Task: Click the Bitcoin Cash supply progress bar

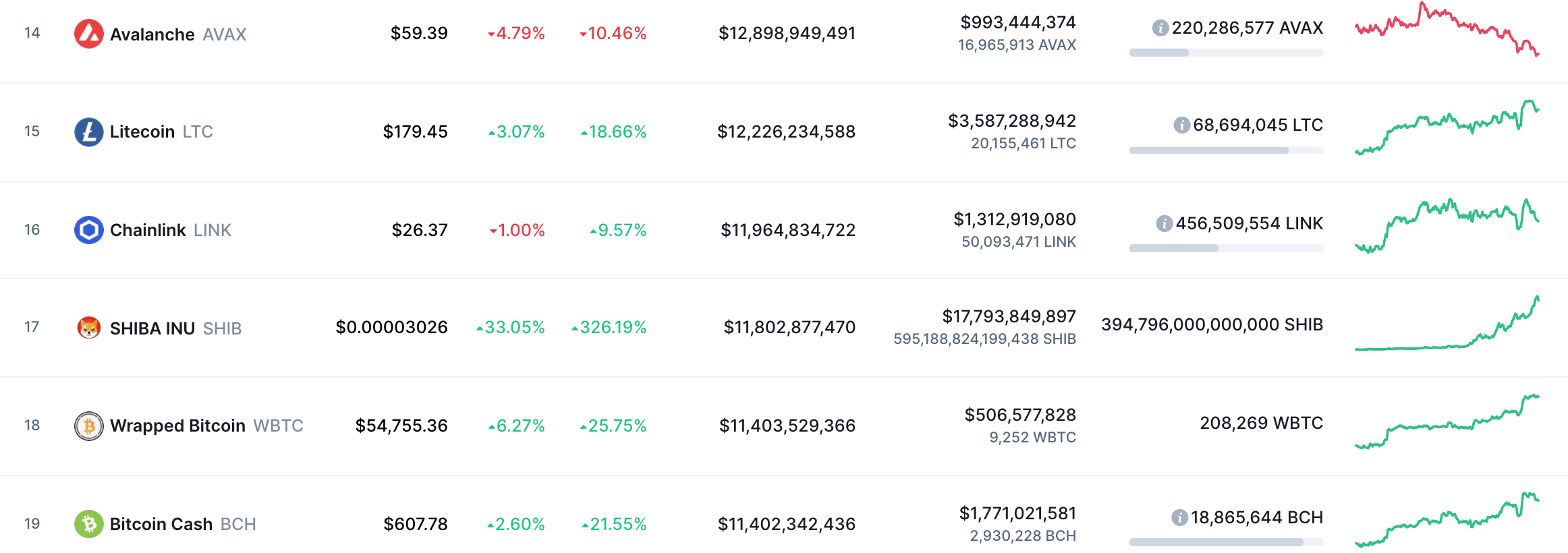Action: tap(1226, 542)
